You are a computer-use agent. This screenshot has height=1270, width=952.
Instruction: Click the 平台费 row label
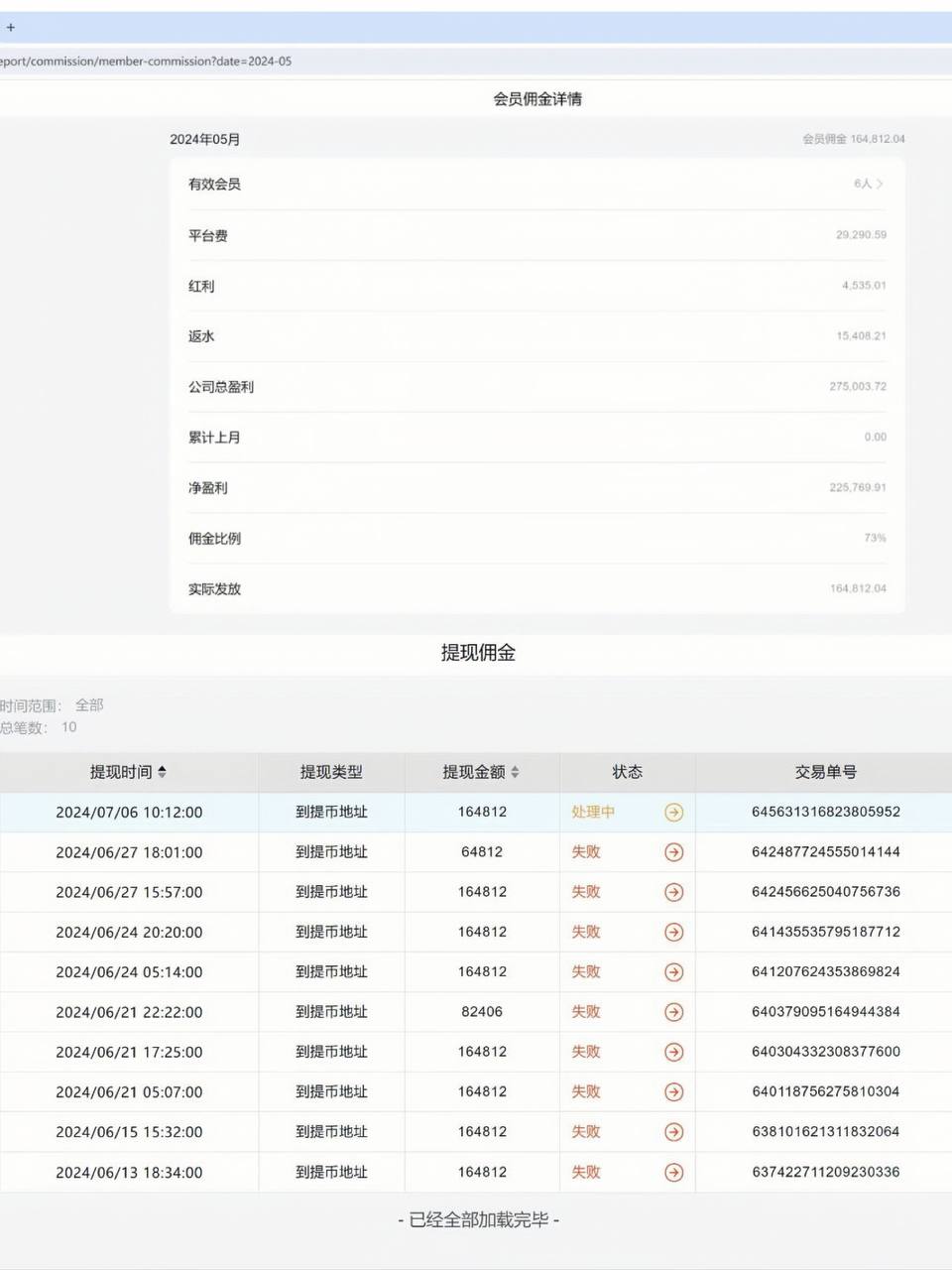pos(208,235)
